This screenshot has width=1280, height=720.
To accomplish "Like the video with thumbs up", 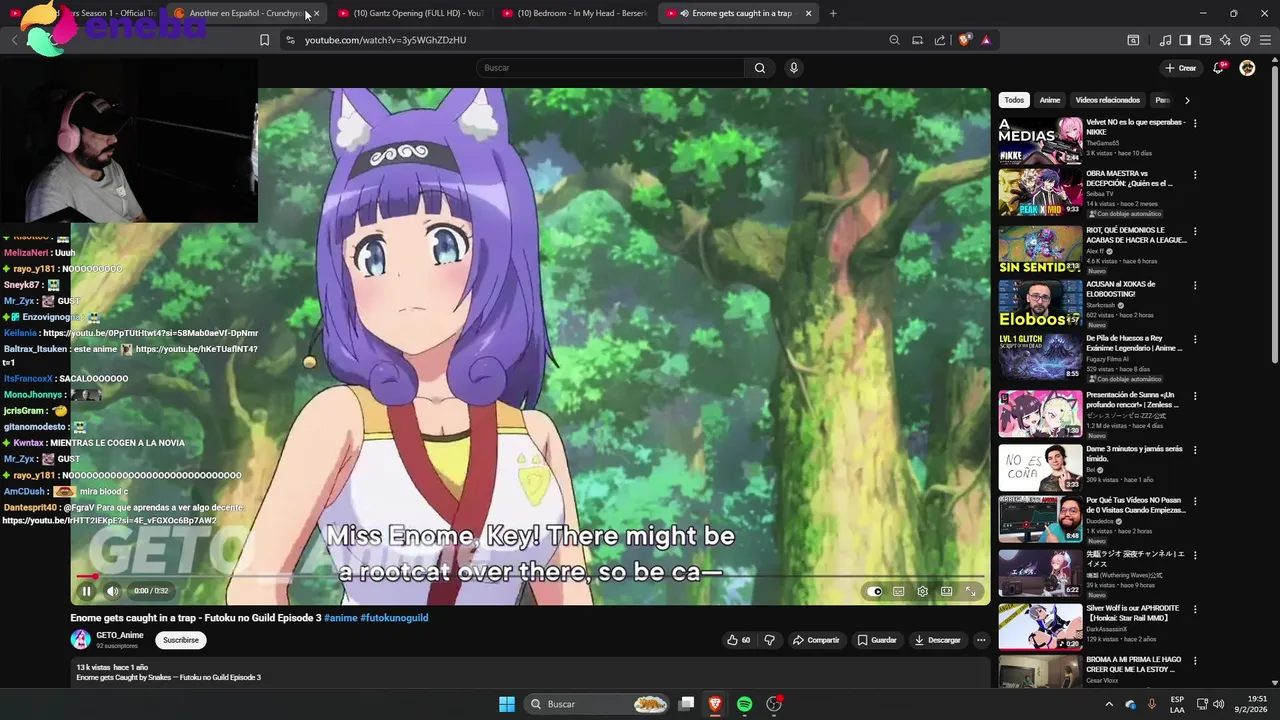I will [739, 640].
